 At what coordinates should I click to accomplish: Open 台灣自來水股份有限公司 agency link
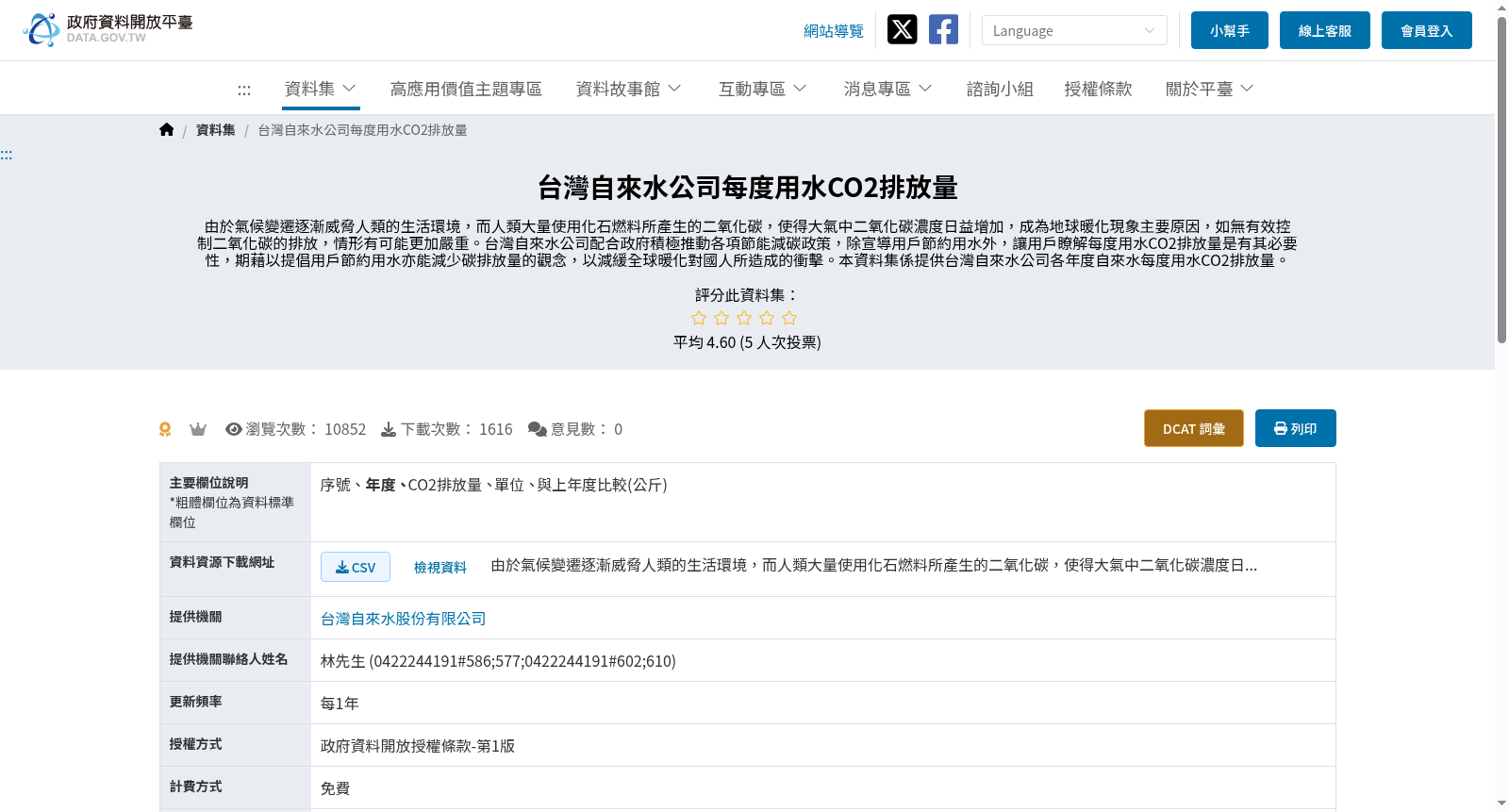[x=404, y=619]
